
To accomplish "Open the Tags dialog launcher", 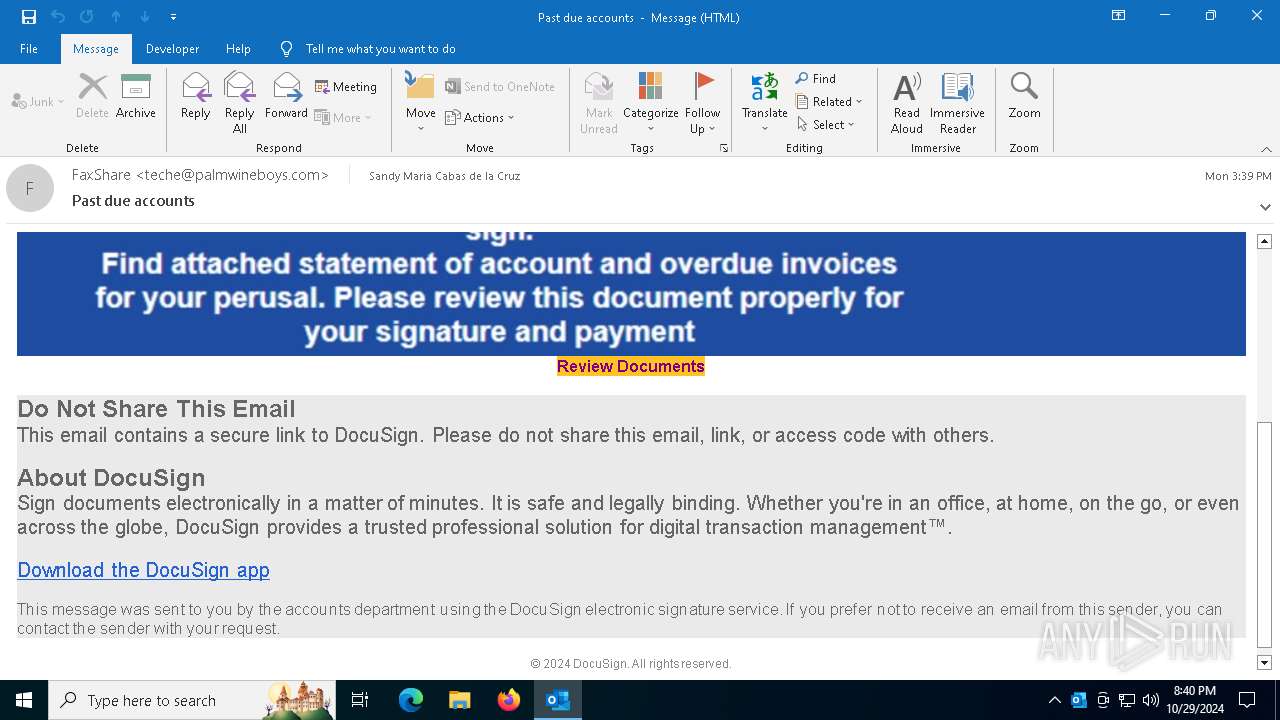I will [724, 148].
